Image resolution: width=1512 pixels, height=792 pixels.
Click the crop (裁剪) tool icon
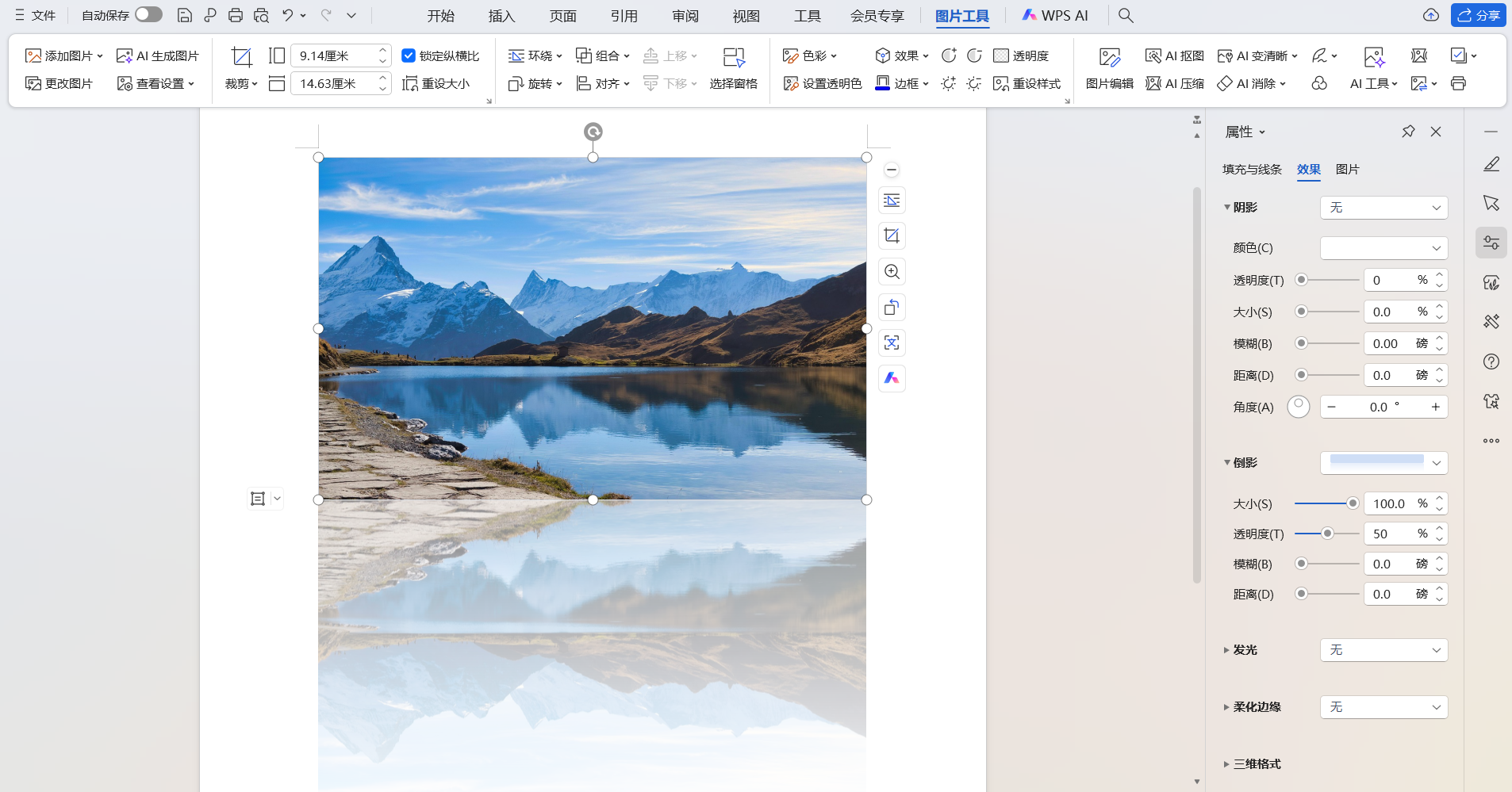pyautogui.click(x=241, y=56)
